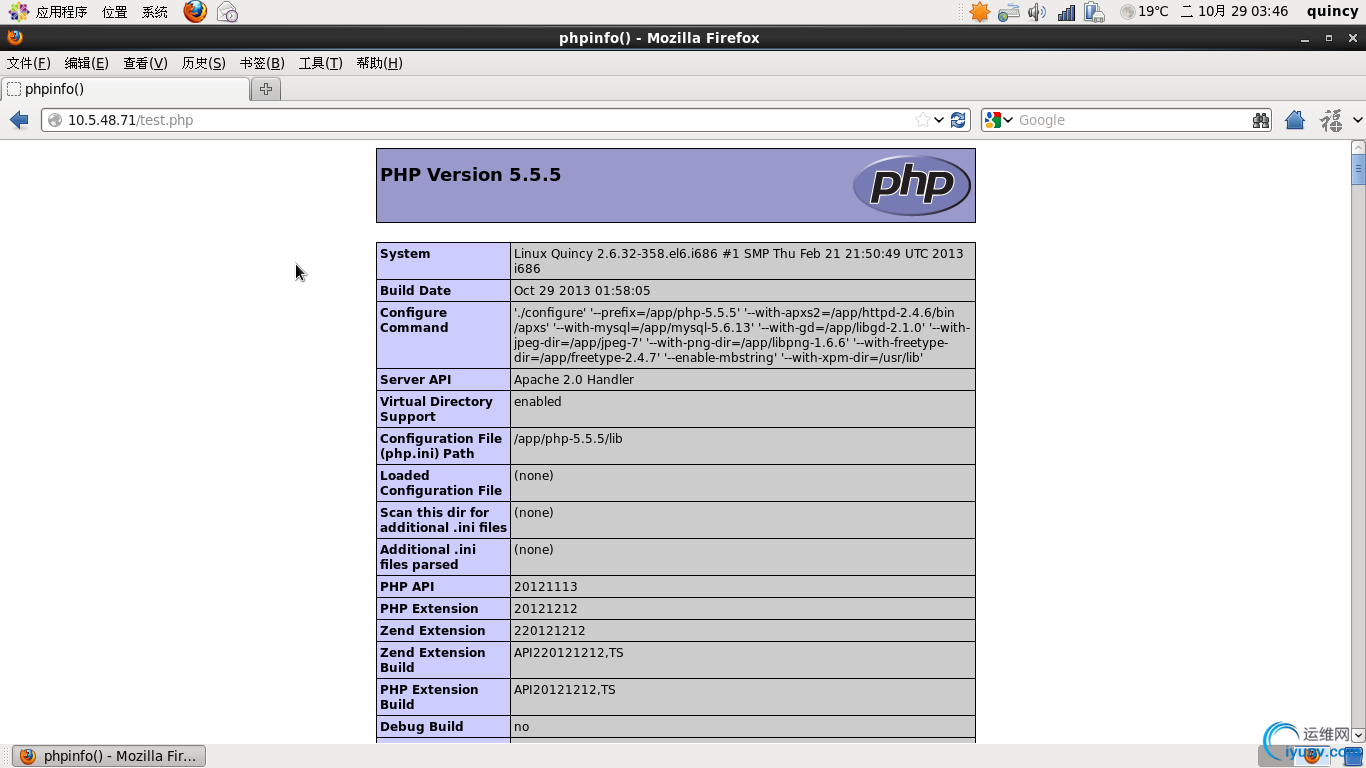
Task: Click the 'PHP API' row label
Action: coord(407,587)
